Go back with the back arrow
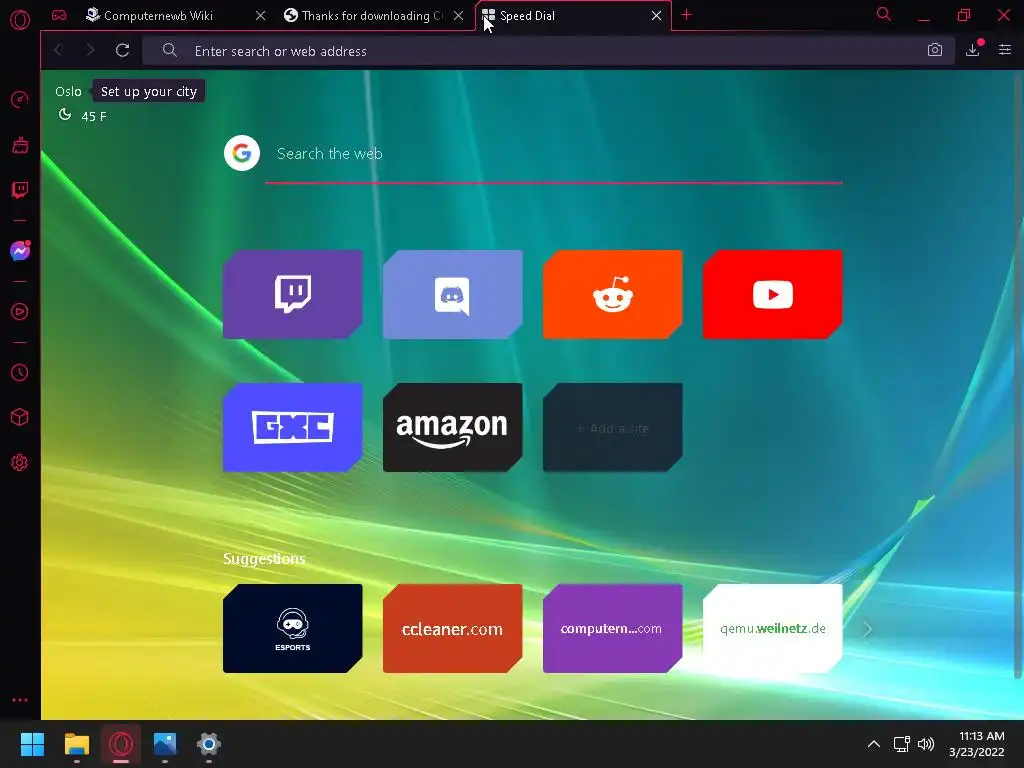 pos(58,50)
